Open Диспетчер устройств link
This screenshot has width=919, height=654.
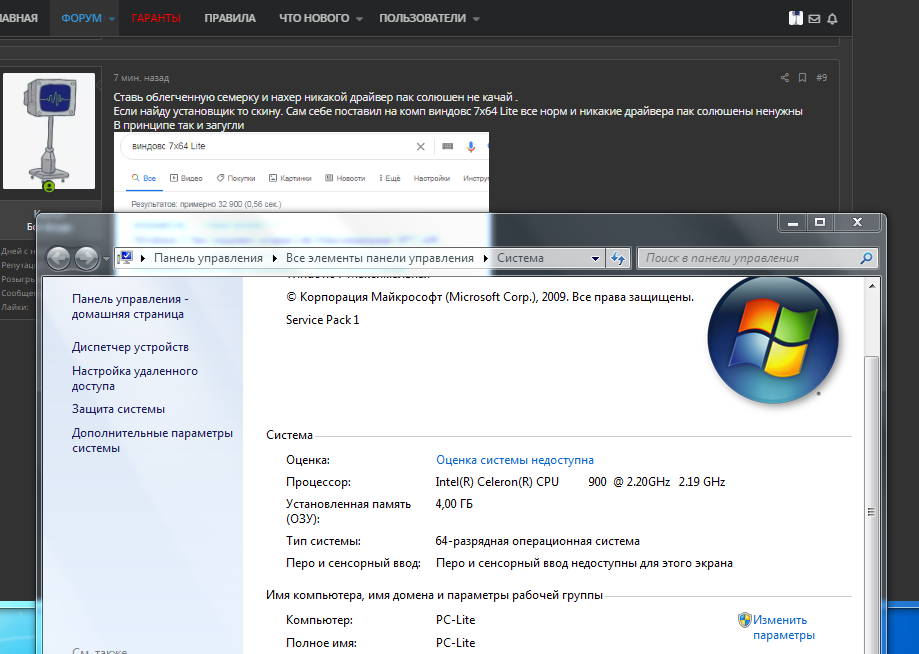130,347
